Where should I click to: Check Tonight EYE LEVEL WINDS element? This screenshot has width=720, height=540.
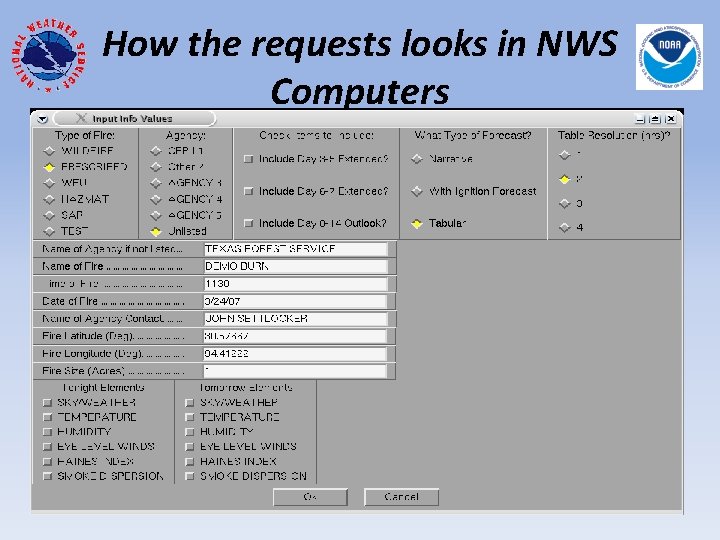[x=47, y=447]
